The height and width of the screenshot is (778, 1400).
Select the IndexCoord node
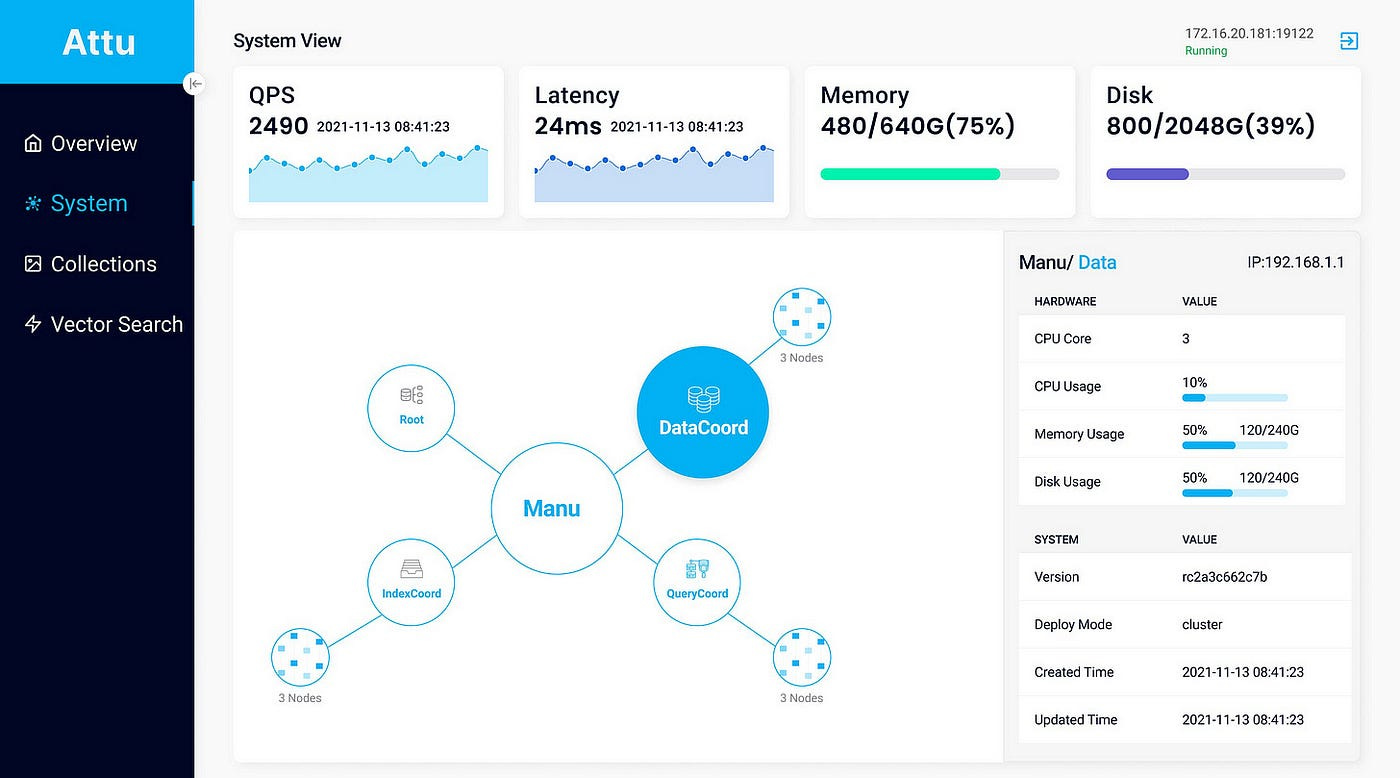[x=411, y=581]
